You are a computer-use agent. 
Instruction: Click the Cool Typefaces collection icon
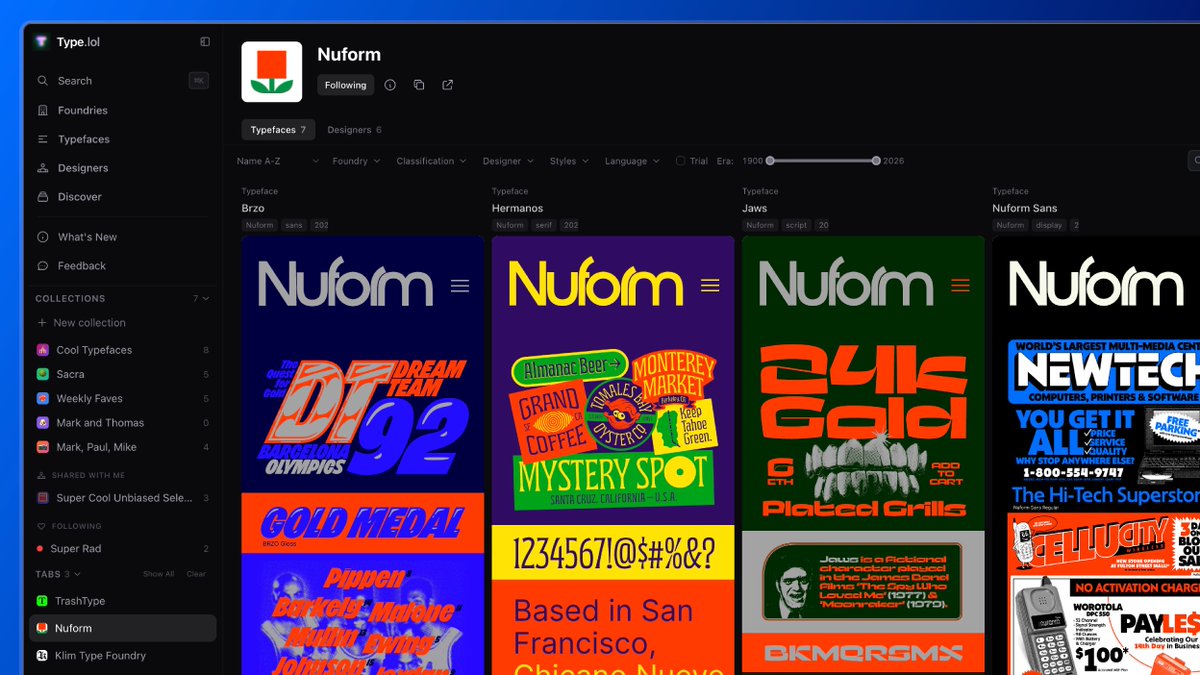coord(42,350)
